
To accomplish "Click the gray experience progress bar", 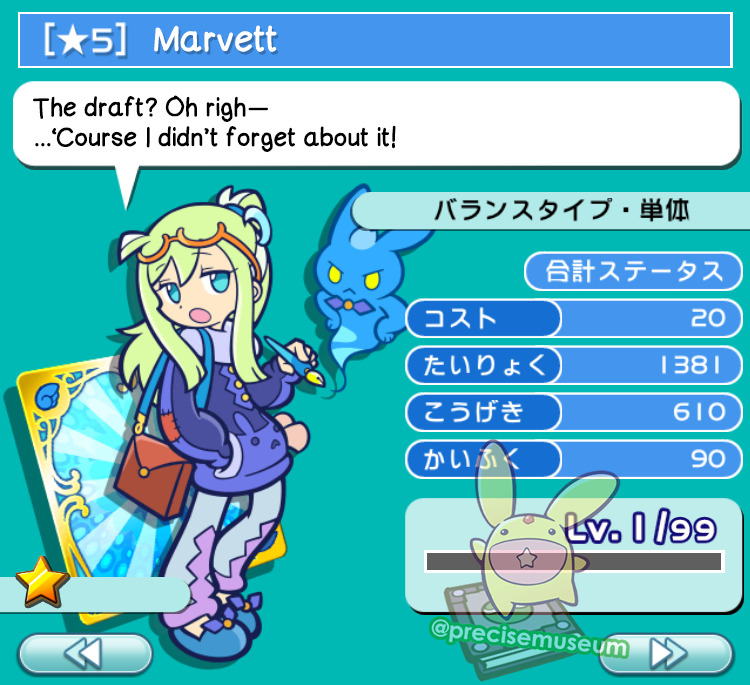I will point(574,561).
